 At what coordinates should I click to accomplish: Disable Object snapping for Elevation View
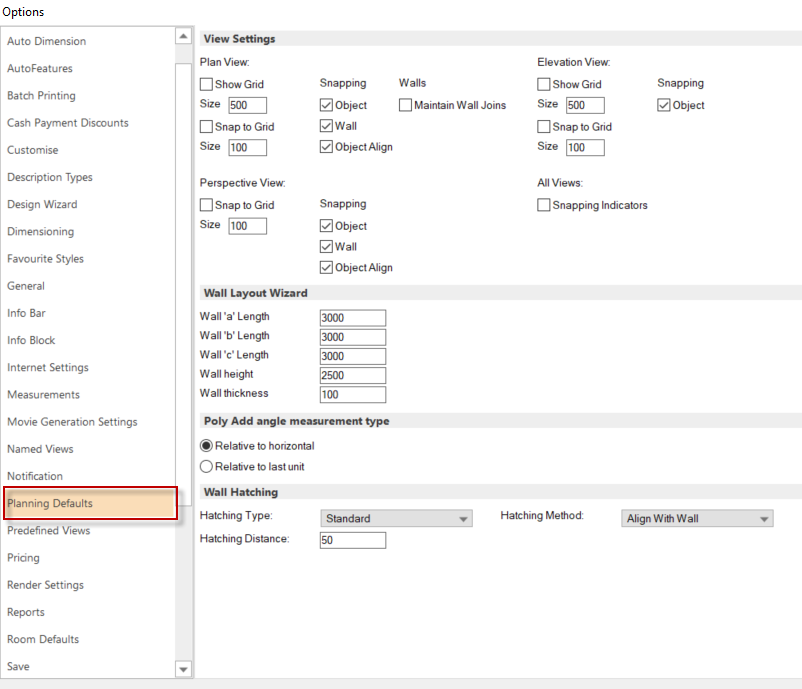(662, 105)
